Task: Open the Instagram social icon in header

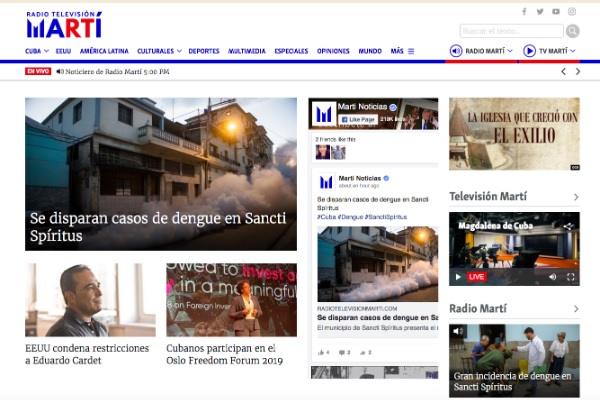Action: [572, 11]
